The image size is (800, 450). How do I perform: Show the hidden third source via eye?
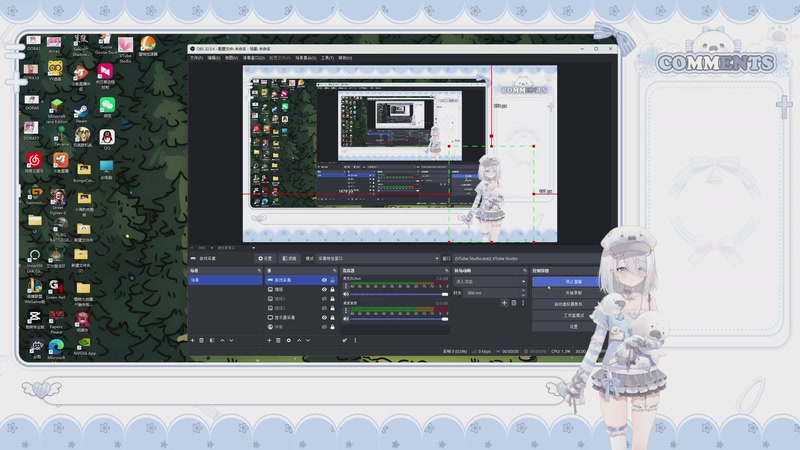pos(324,298)
